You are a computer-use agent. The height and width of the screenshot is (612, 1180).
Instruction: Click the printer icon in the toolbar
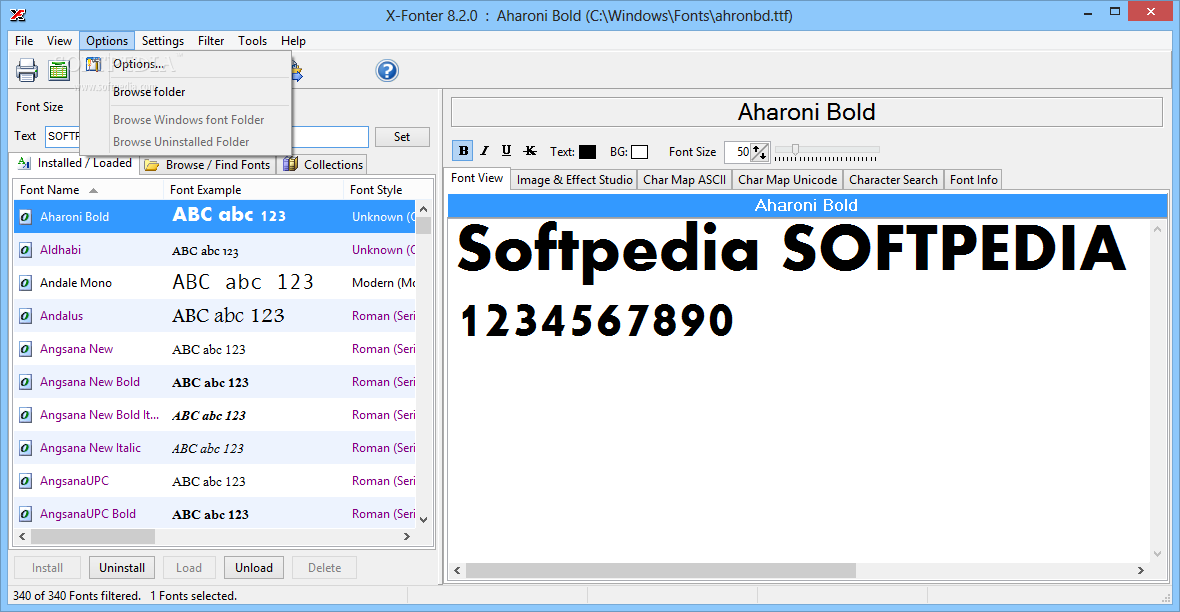(27, 71)
